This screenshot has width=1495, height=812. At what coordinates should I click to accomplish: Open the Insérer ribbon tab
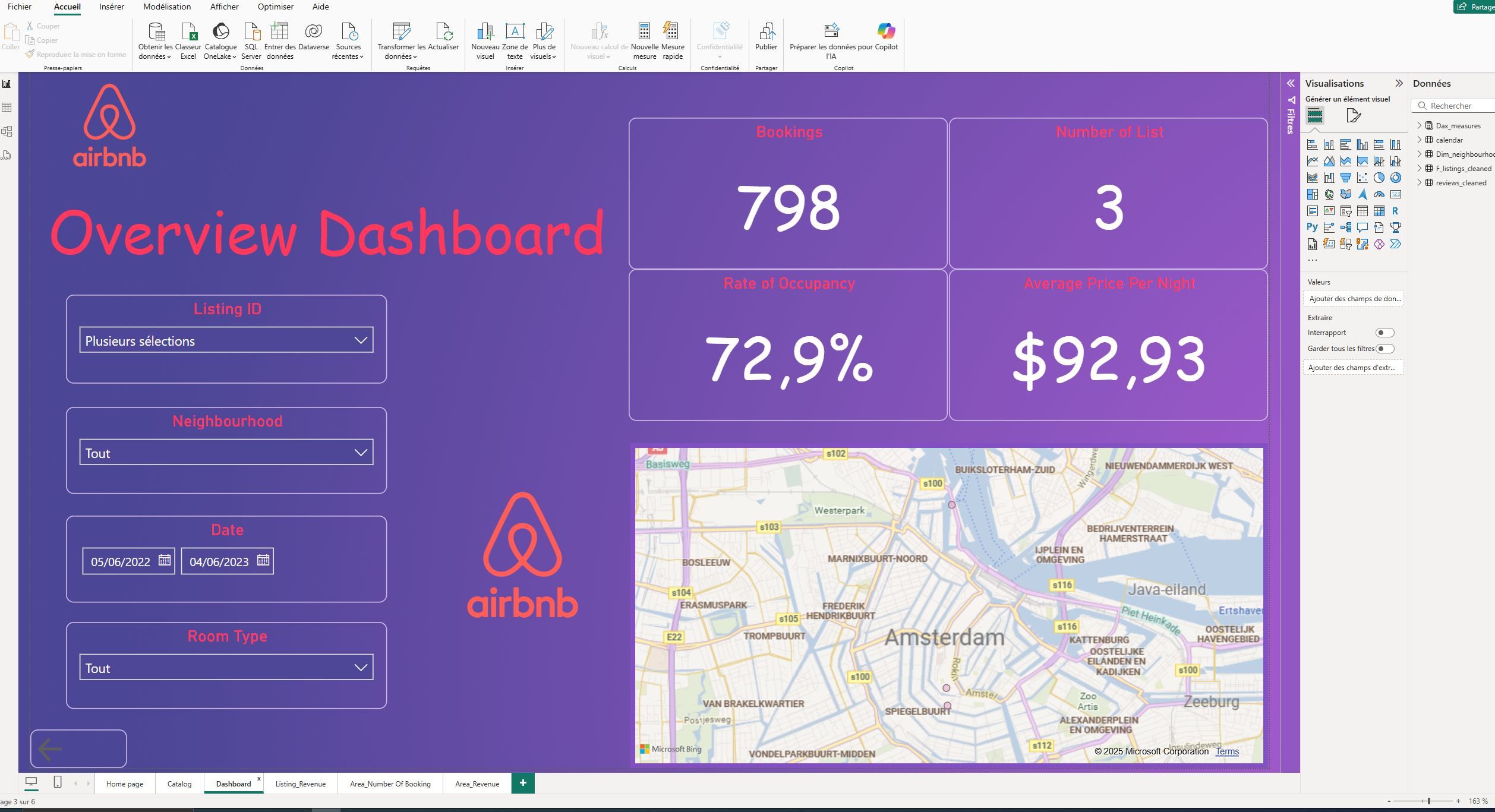point(112,7)
